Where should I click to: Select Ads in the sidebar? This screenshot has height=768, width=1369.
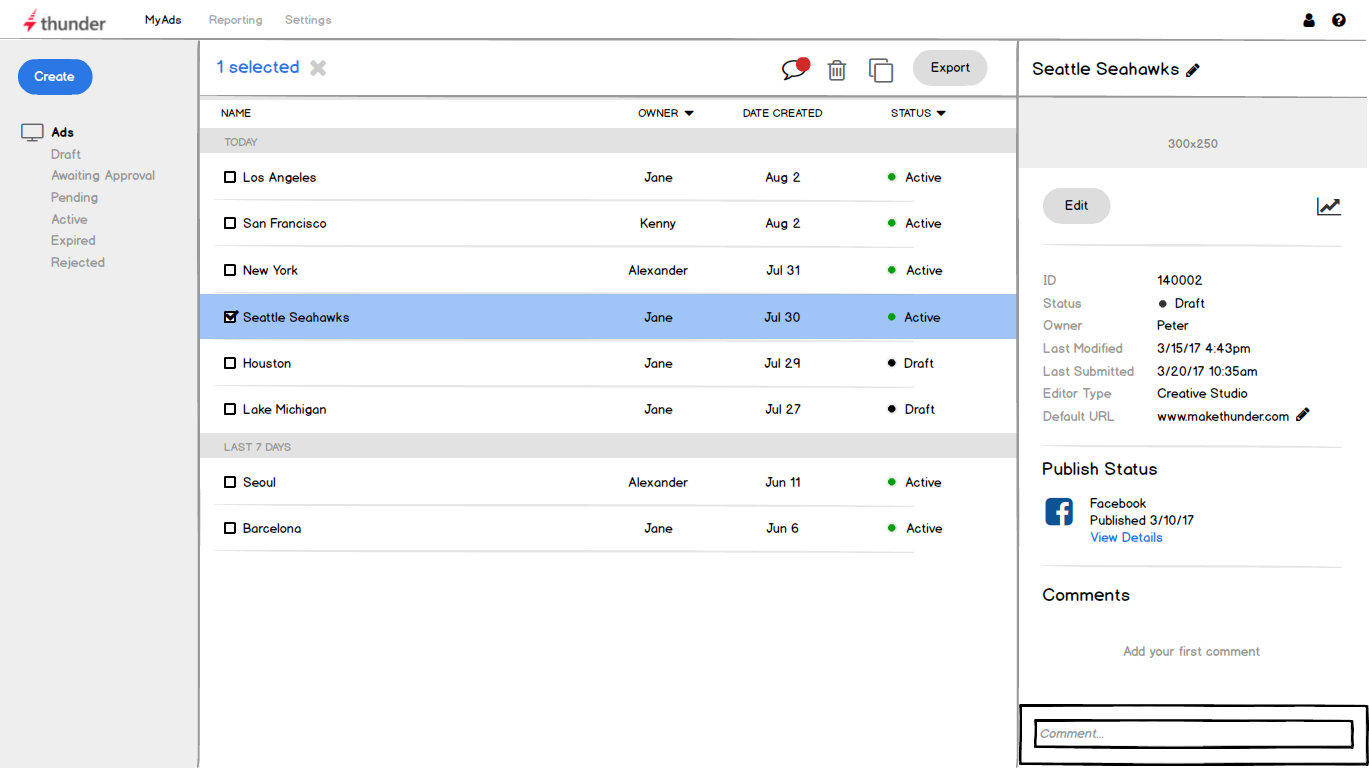[63, 132]
